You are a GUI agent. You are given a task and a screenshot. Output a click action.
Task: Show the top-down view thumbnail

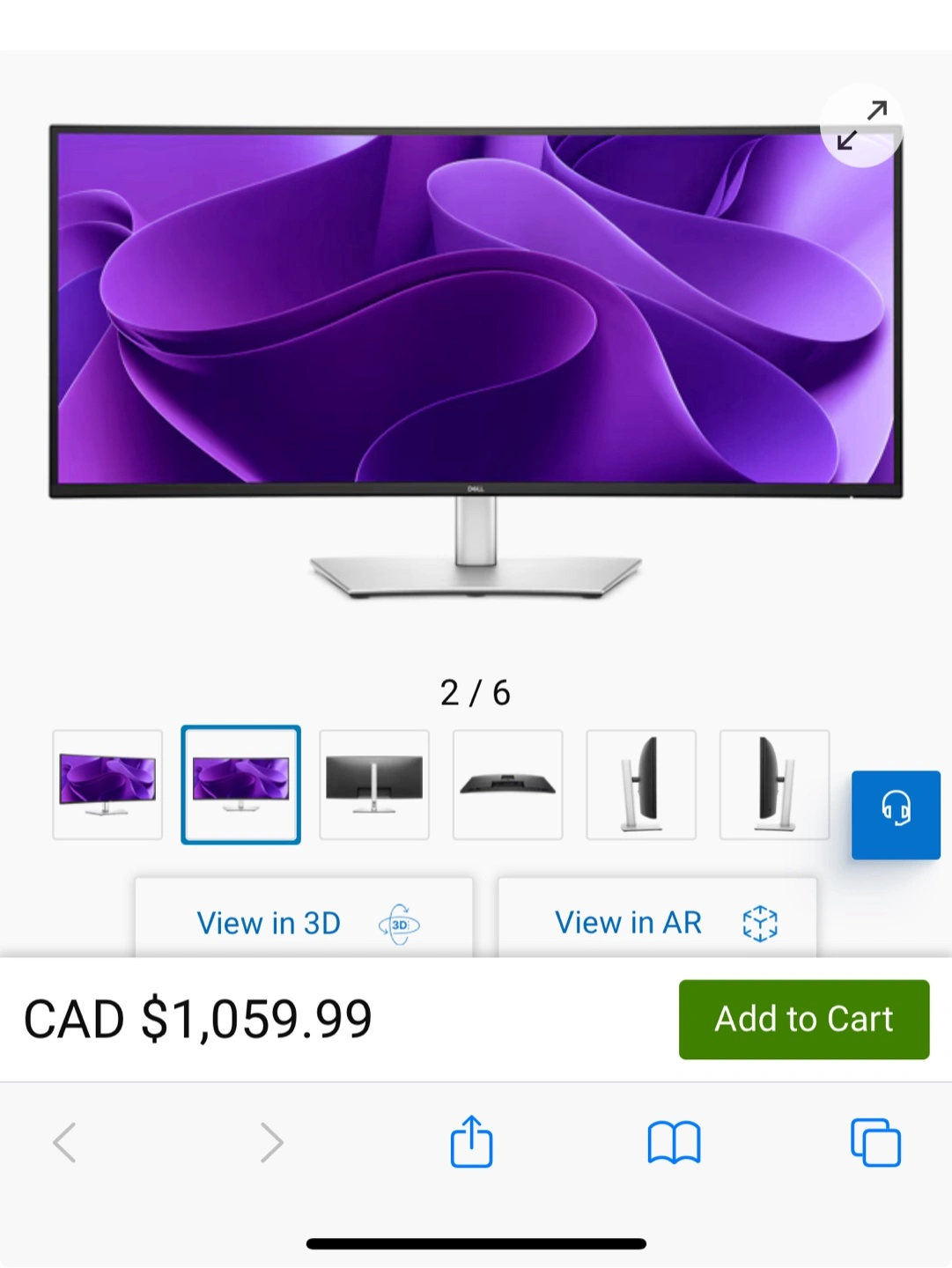coord(508,785)
